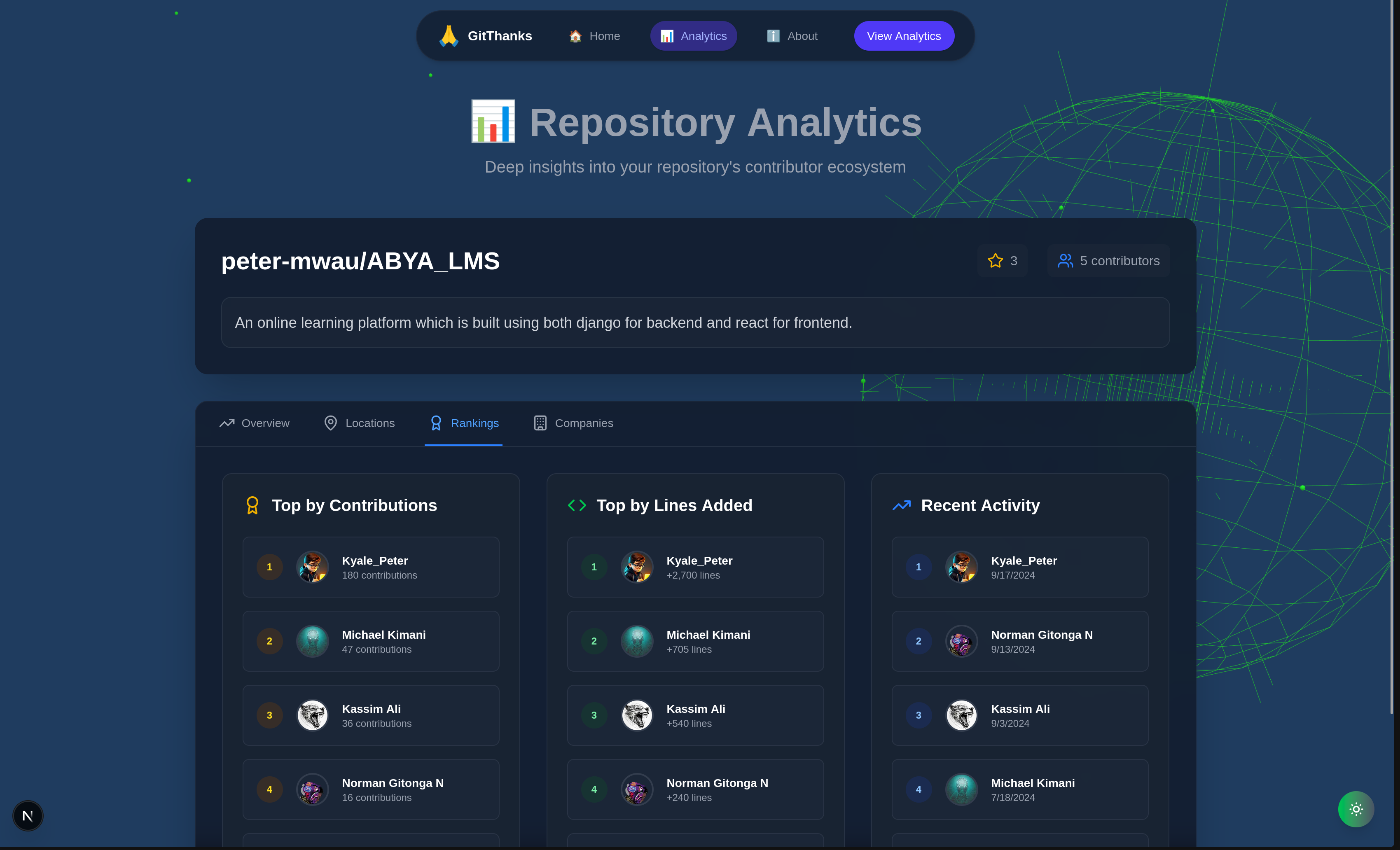Viewport: 1400px width, 850px height.
Task: Select the Companies tab
Action: click(573, 423)
